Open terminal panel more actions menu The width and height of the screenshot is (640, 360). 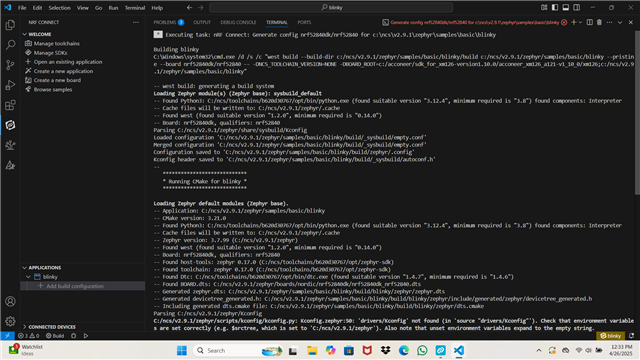609,22
